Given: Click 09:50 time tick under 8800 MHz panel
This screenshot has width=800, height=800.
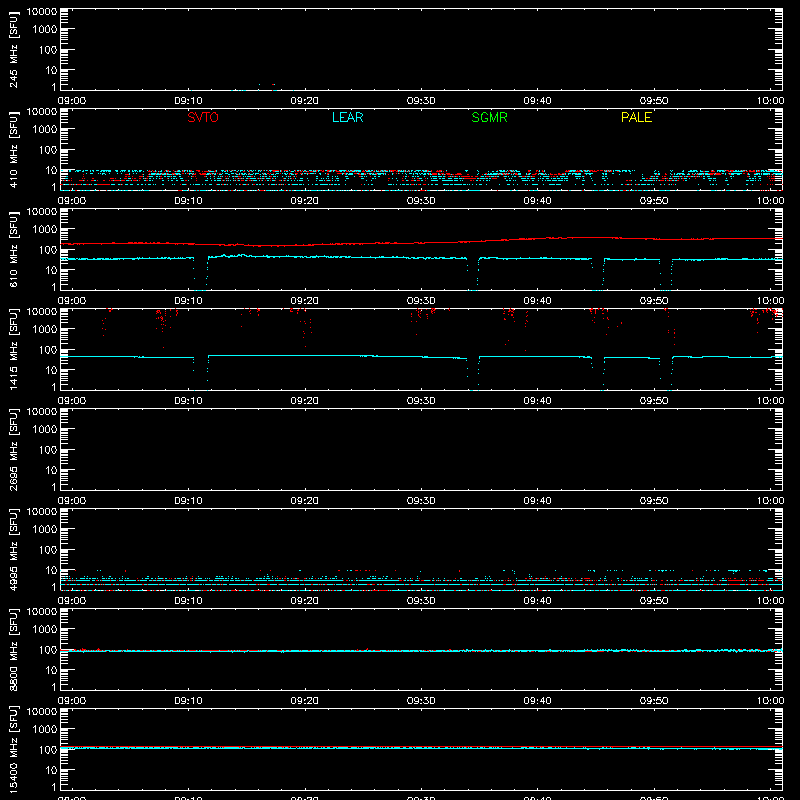Looking at the screenshot, I should point(654,701).
